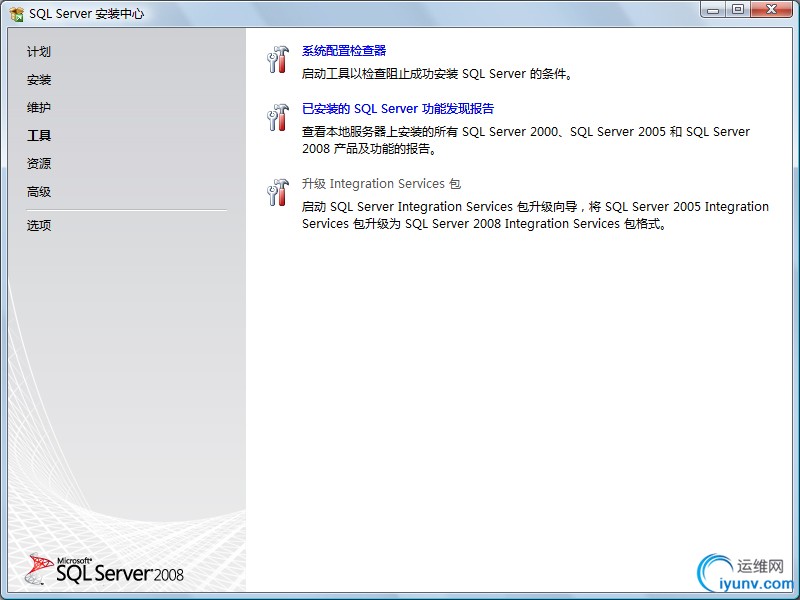Click the 升级 Integration Services 包 link

(382, 184)
